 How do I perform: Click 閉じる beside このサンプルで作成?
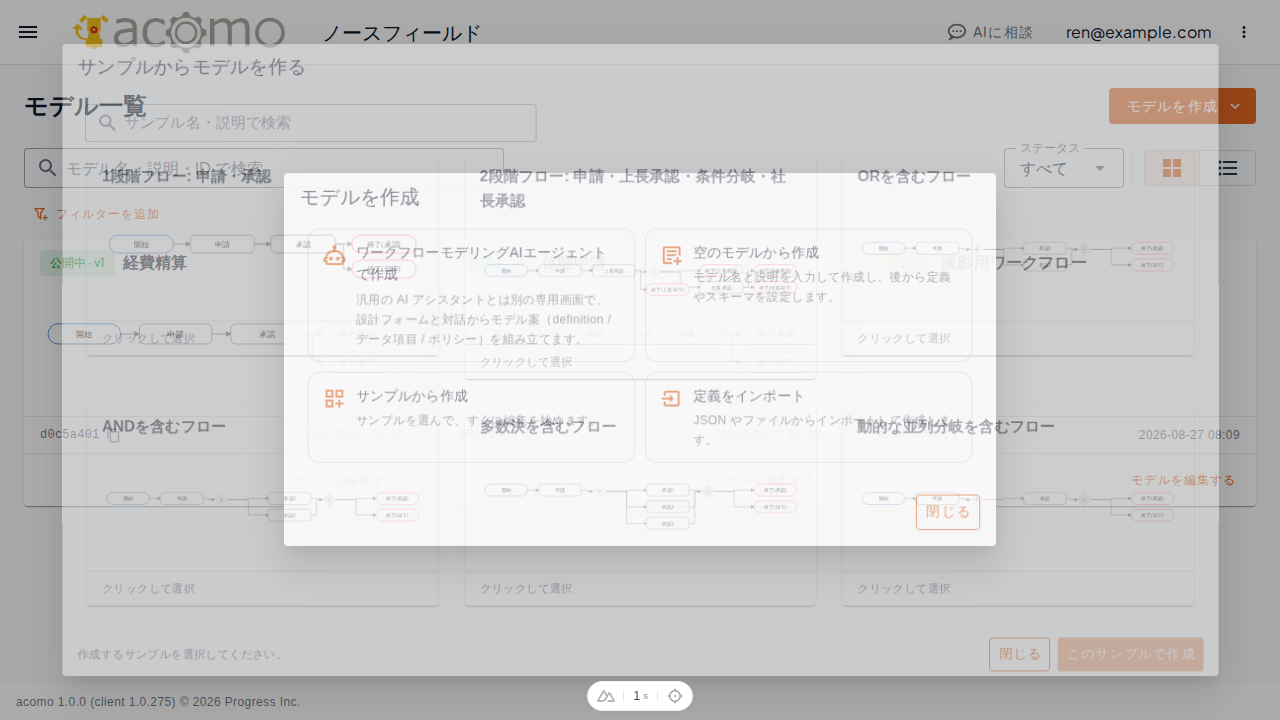click(1019, 655)
